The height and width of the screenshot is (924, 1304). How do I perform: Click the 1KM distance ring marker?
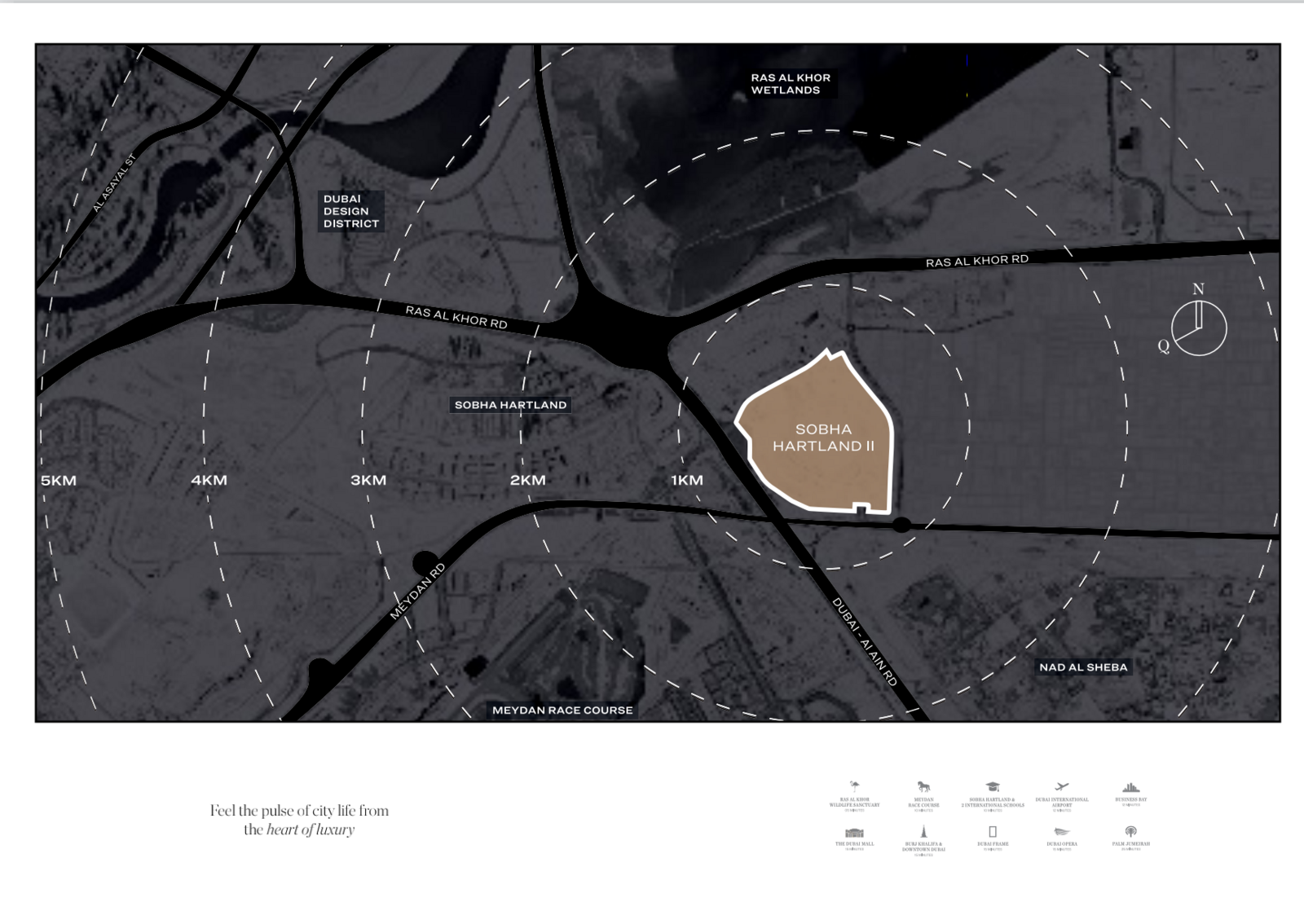tap(687, 481)
